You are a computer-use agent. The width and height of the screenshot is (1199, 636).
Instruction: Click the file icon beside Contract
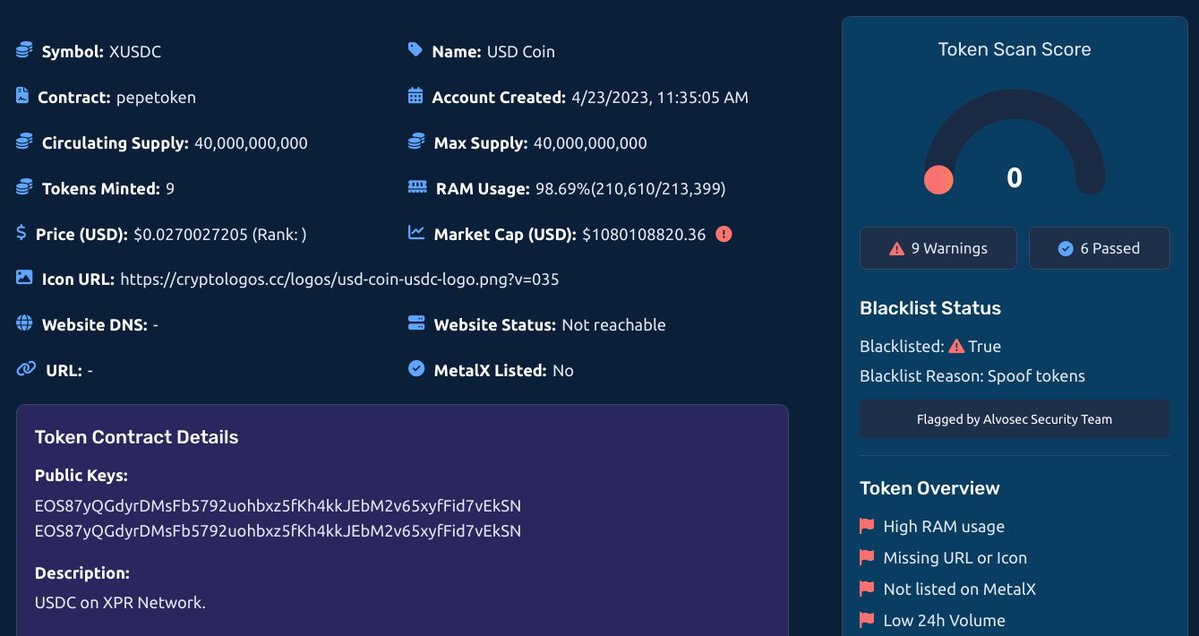22,96
